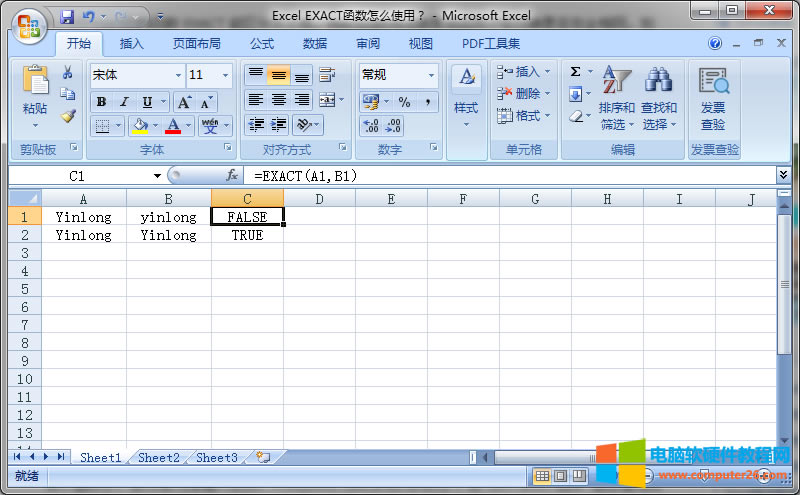Image resolution: width=800 pixels, height=495 pixels.
Task: Click the Paste clipboard icon
Action: click(35, 80)
